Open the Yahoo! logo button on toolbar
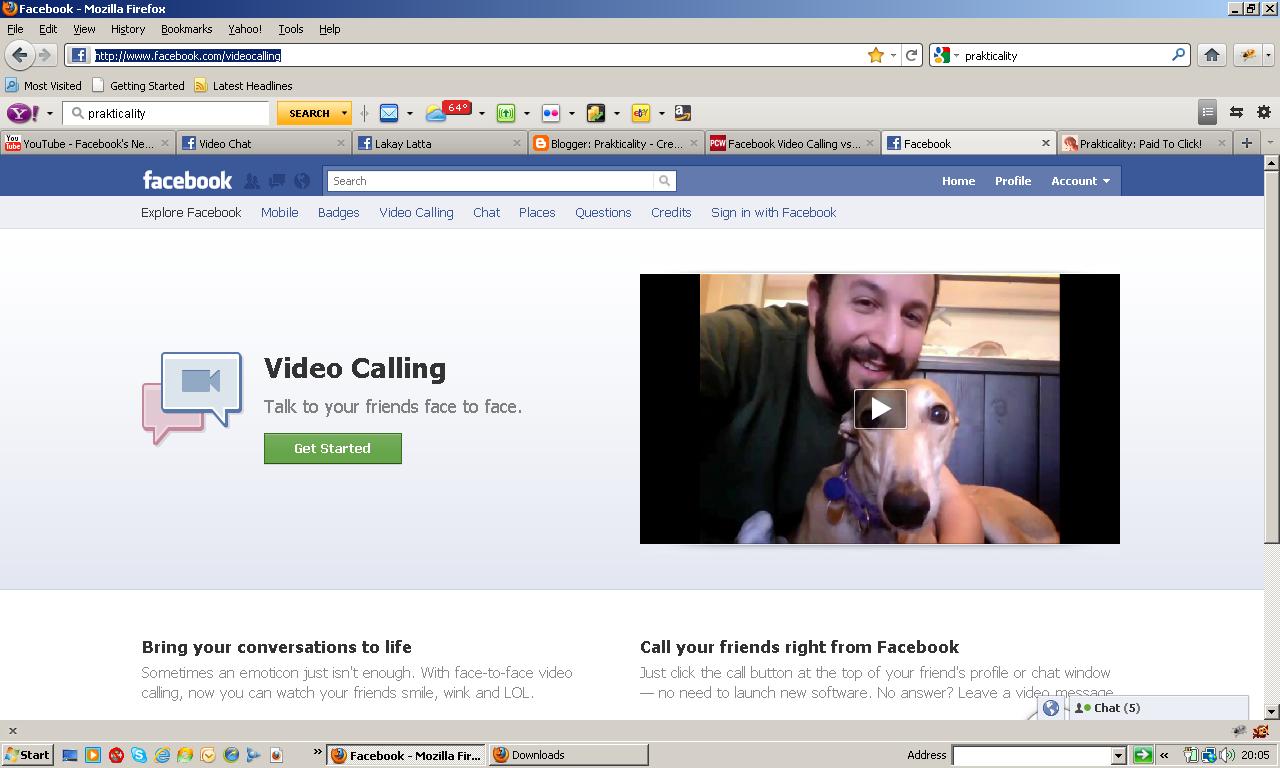Image resolution: width=1280 pixels, height=768 pixels. pyautogui.click(x=23, y=113)
